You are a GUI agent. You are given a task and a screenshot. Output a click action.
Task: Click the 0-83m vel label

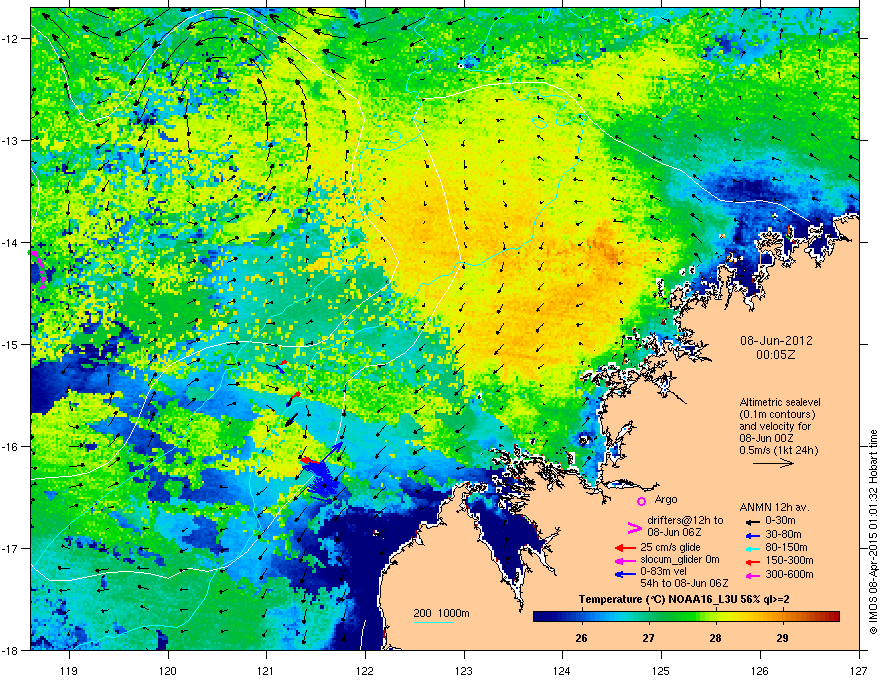[663, 572]
